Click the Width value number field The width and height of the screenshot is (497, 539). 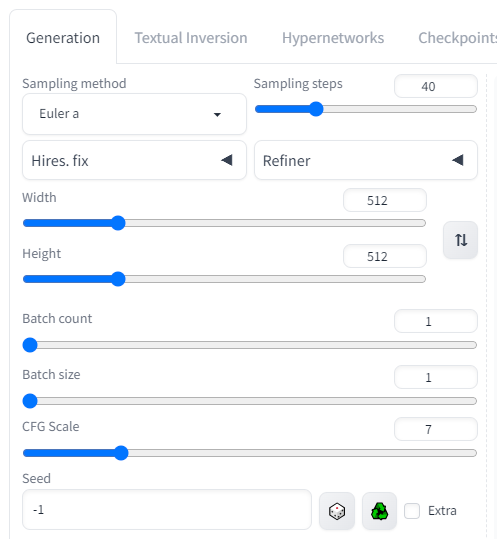click(x=385, y=200)
